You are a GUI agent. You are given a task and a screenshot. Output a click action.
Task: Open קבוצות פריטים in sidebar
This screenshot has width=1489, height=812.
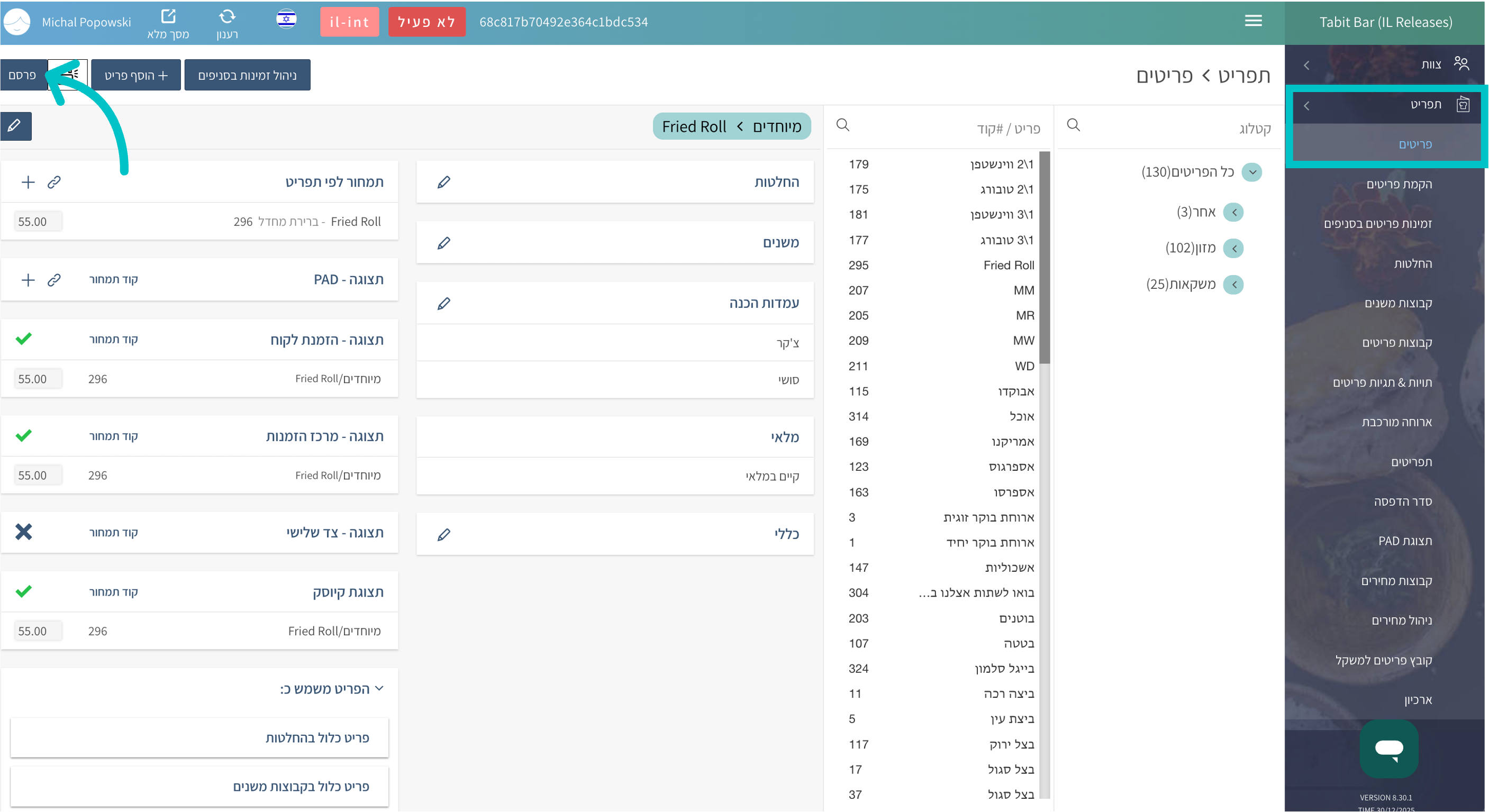(x=1397, y=343)
